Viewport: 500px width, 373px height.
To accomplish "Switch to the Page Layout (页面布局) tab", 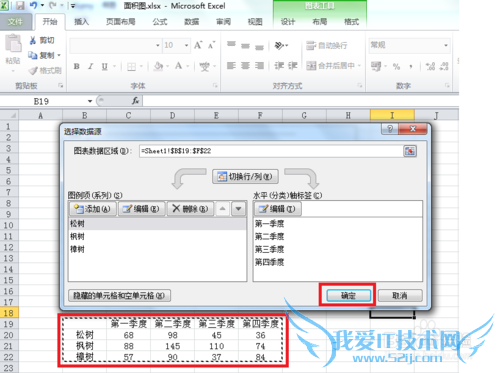I will pyautogui.click(x=121, y=22).
